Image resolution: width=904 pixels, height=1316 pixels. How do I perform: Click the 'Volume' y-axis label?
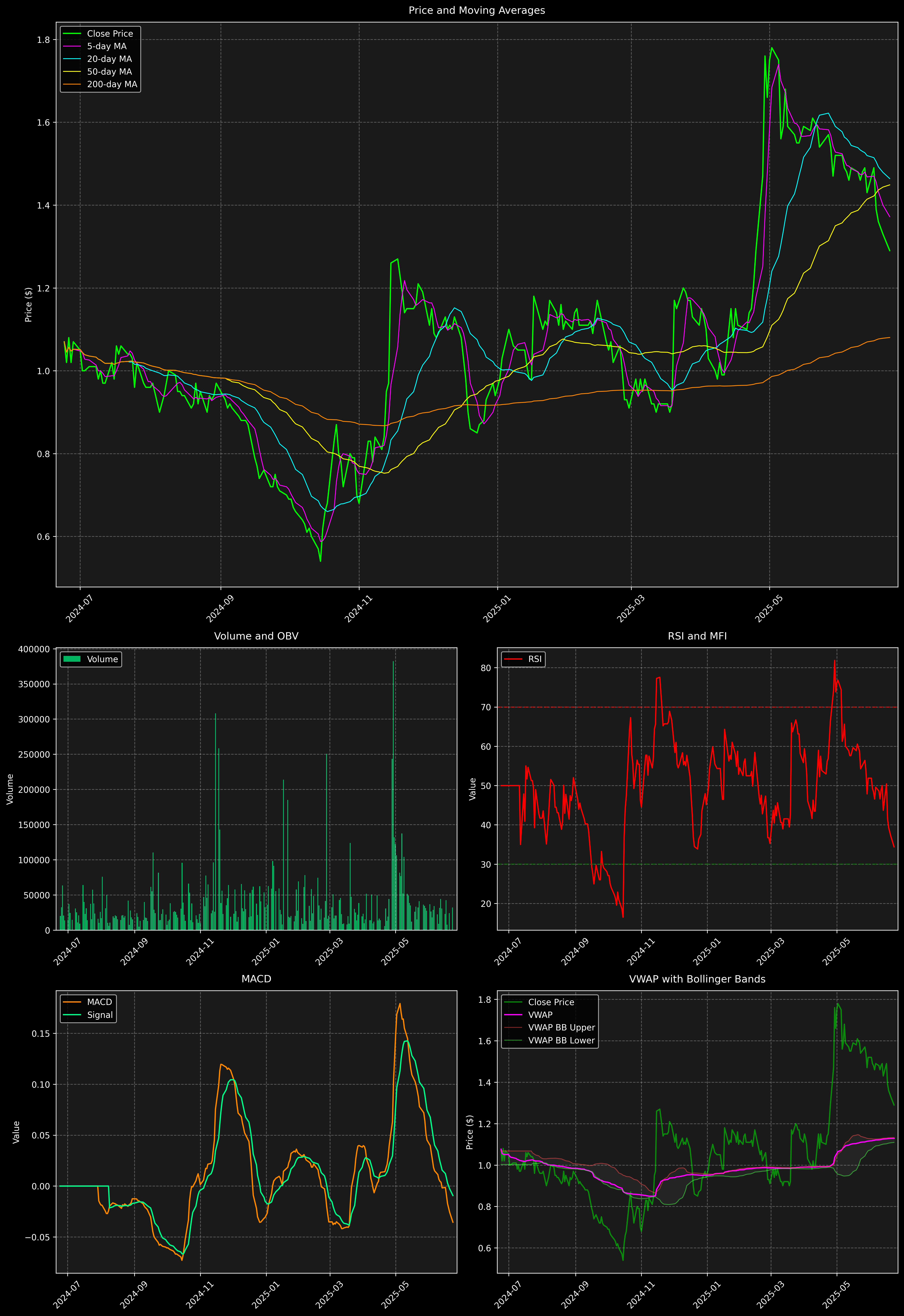(x=10, y=789)
